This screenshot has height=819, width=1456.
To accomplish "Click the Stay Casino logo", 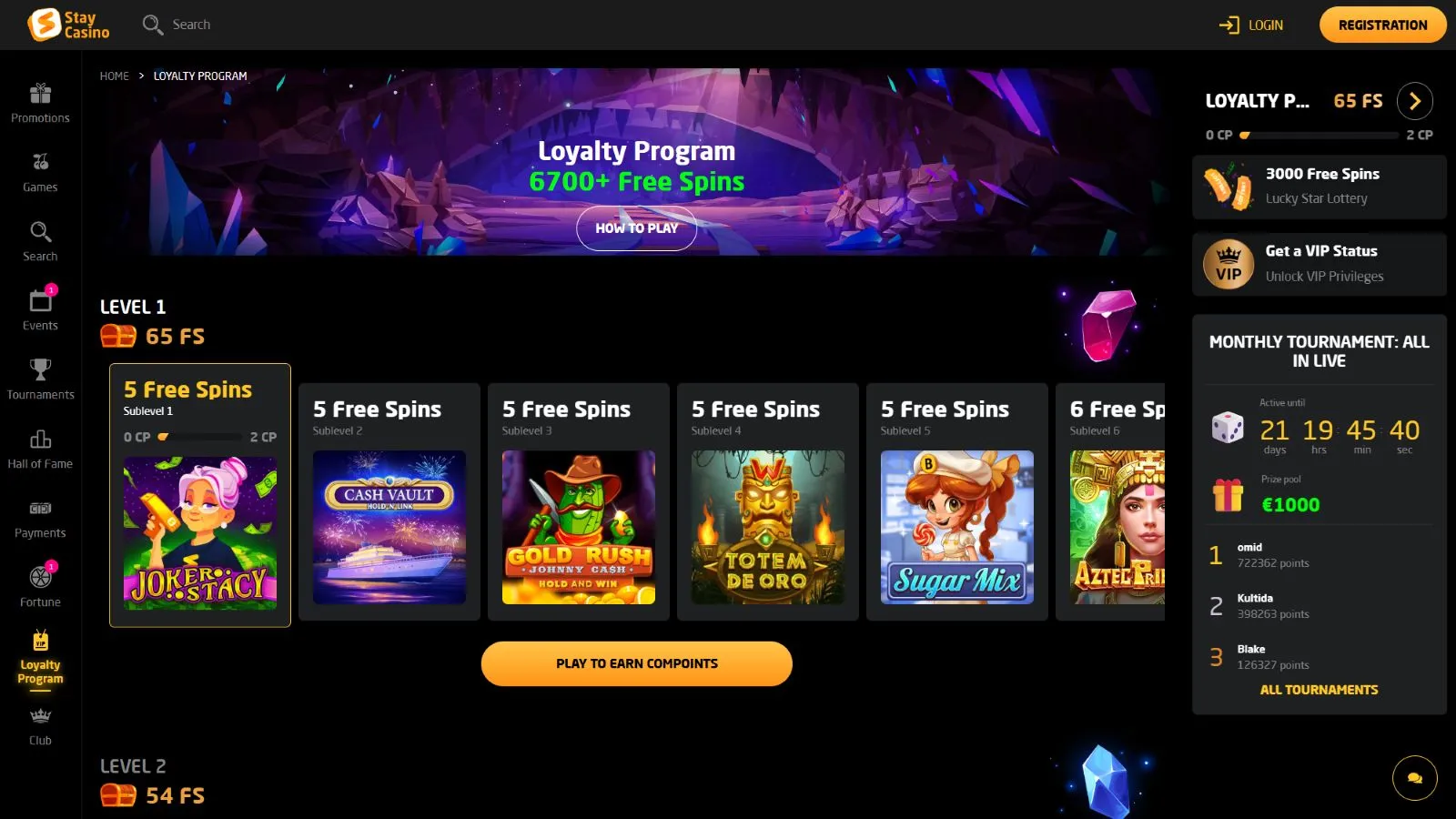I will coord(68,25).
